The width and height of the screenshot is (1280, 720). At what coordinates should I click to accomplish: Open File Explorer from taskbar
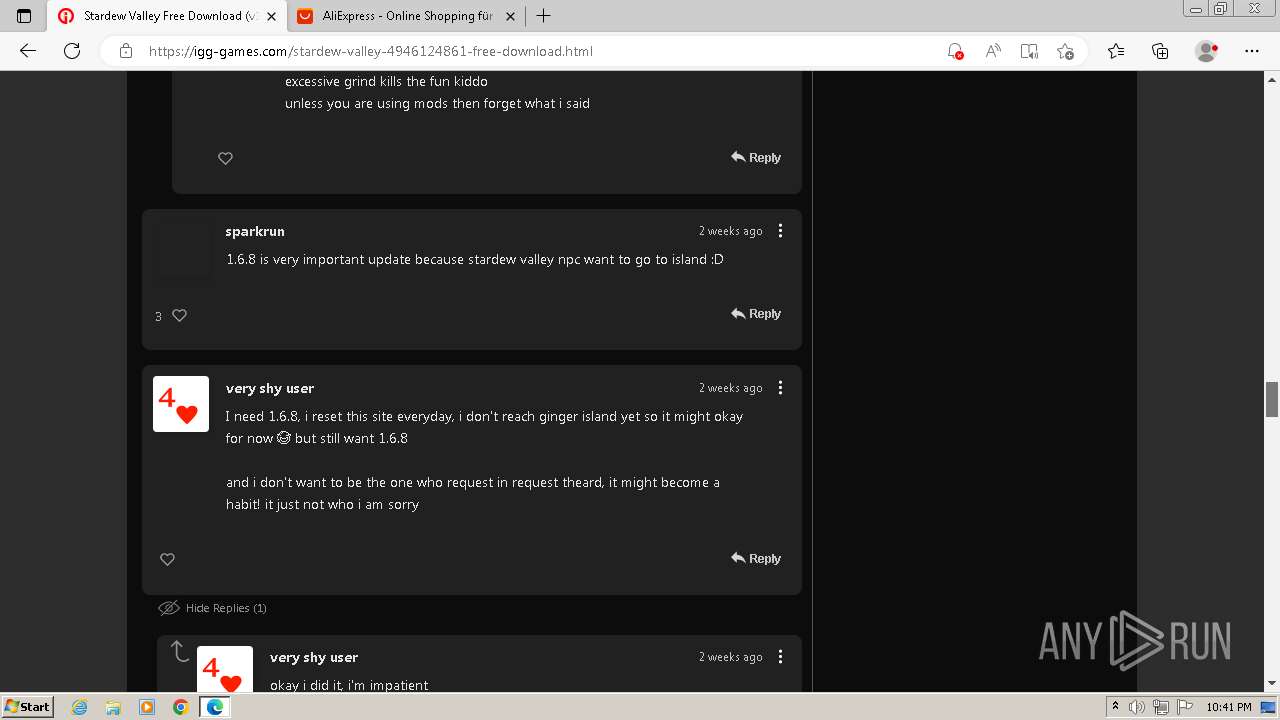point(113,707)
